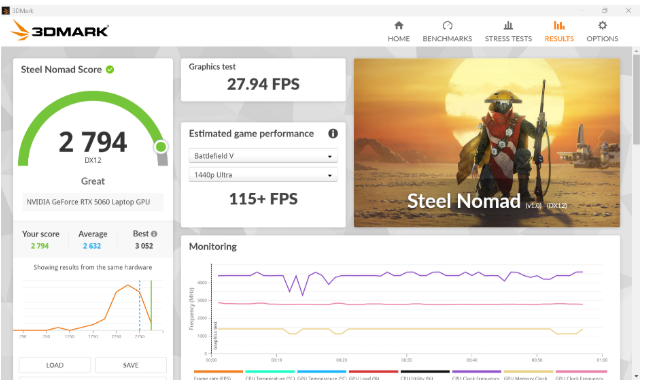Click the Steel Nomad benchmark artwork image

[487, 142]
